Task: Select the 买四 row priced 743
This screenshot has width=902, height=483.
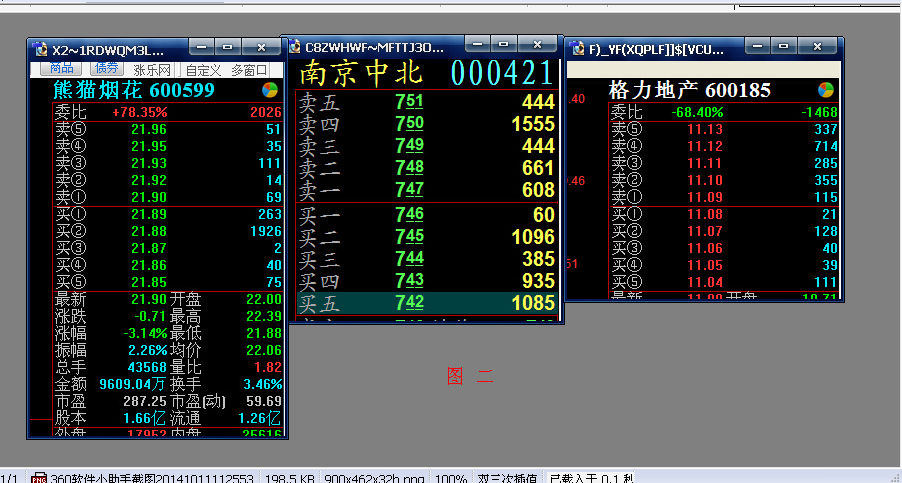Action: point(426,281)
